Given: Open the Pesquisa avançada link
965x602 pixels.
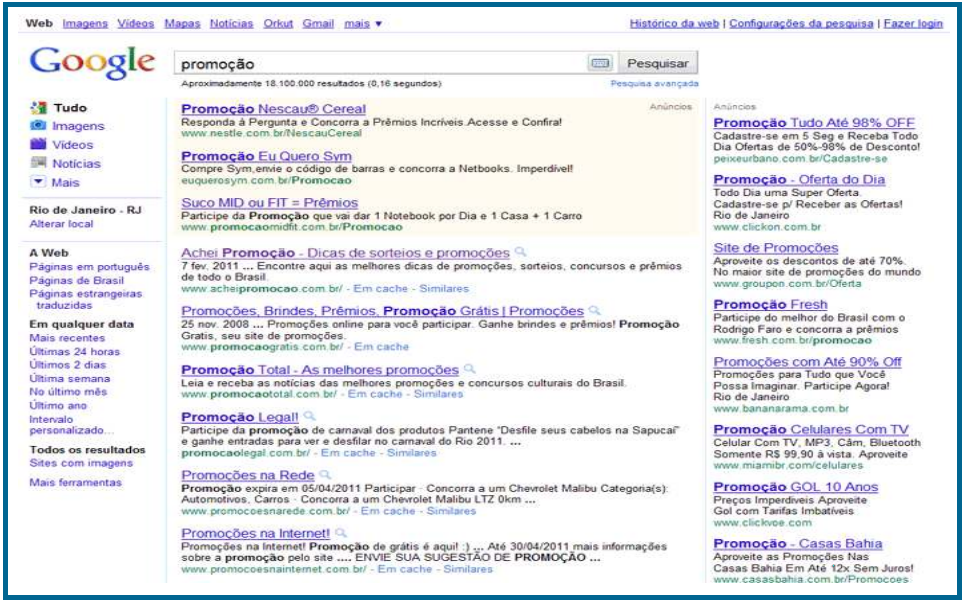Looking at the screenshot, I should click(x=654, y=84).
